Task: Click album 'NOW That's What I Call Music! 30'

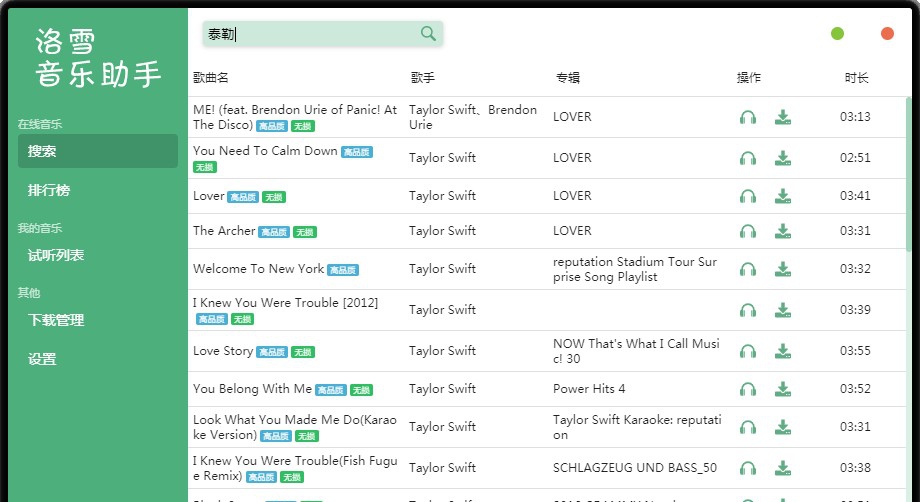Action: tap(636, 351)
